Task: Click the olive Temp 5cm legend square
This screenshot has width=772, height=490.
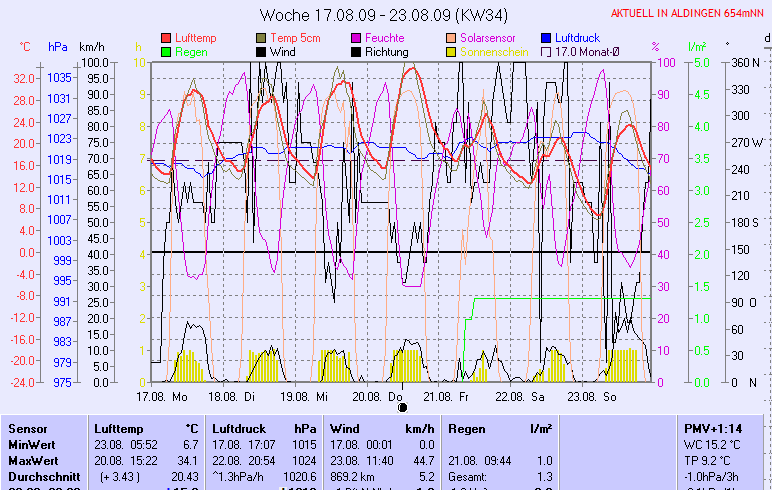Action: tap(262, 37)
